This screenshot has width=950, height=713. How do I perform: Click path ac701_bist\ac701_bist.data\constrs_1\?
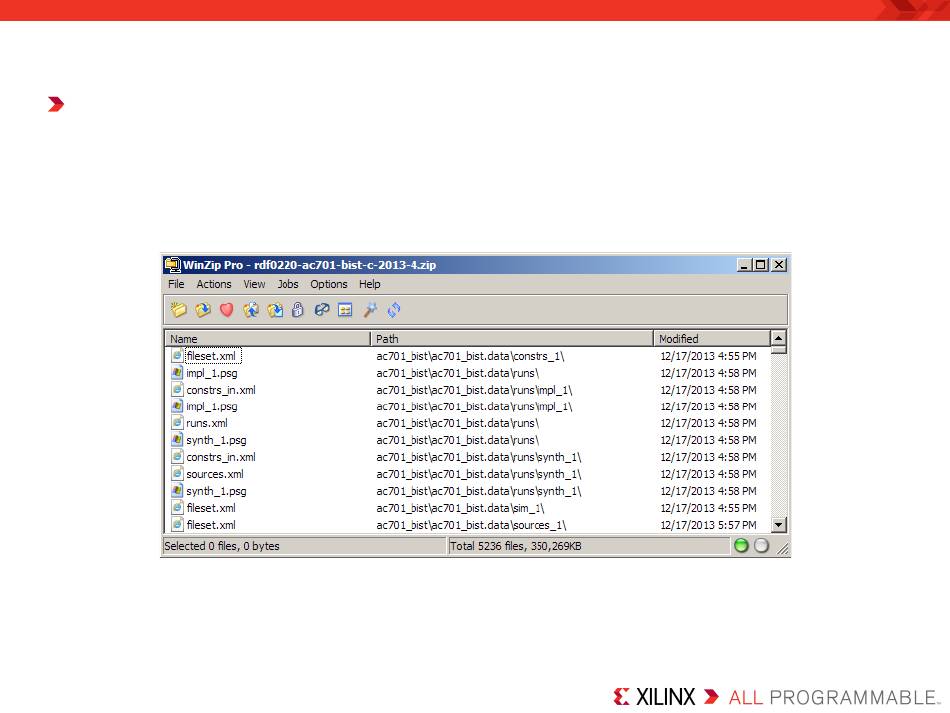pyautogui.click(x=470, y=356)
